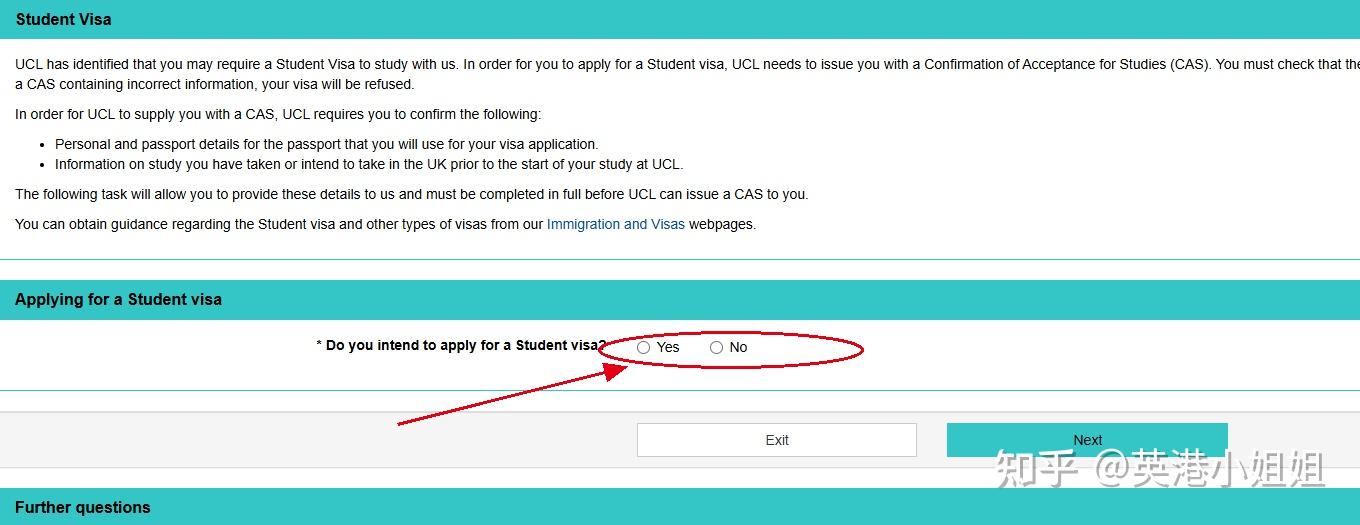
Task: Click the @英港小姐姐 watermark text
Action: point(1209,469)
